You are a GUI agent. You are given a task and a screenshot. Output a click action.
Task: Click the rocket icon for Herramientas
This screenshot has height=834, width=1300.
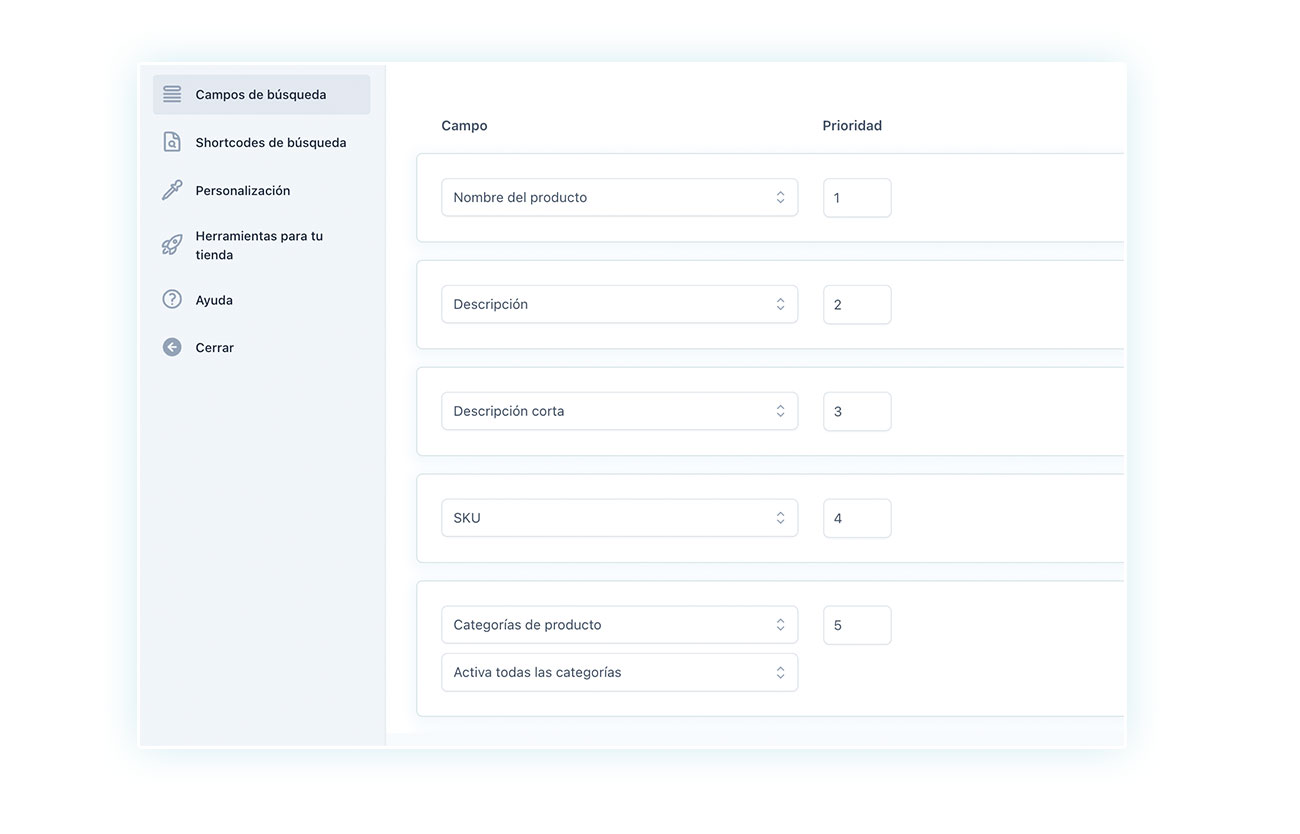172,245
